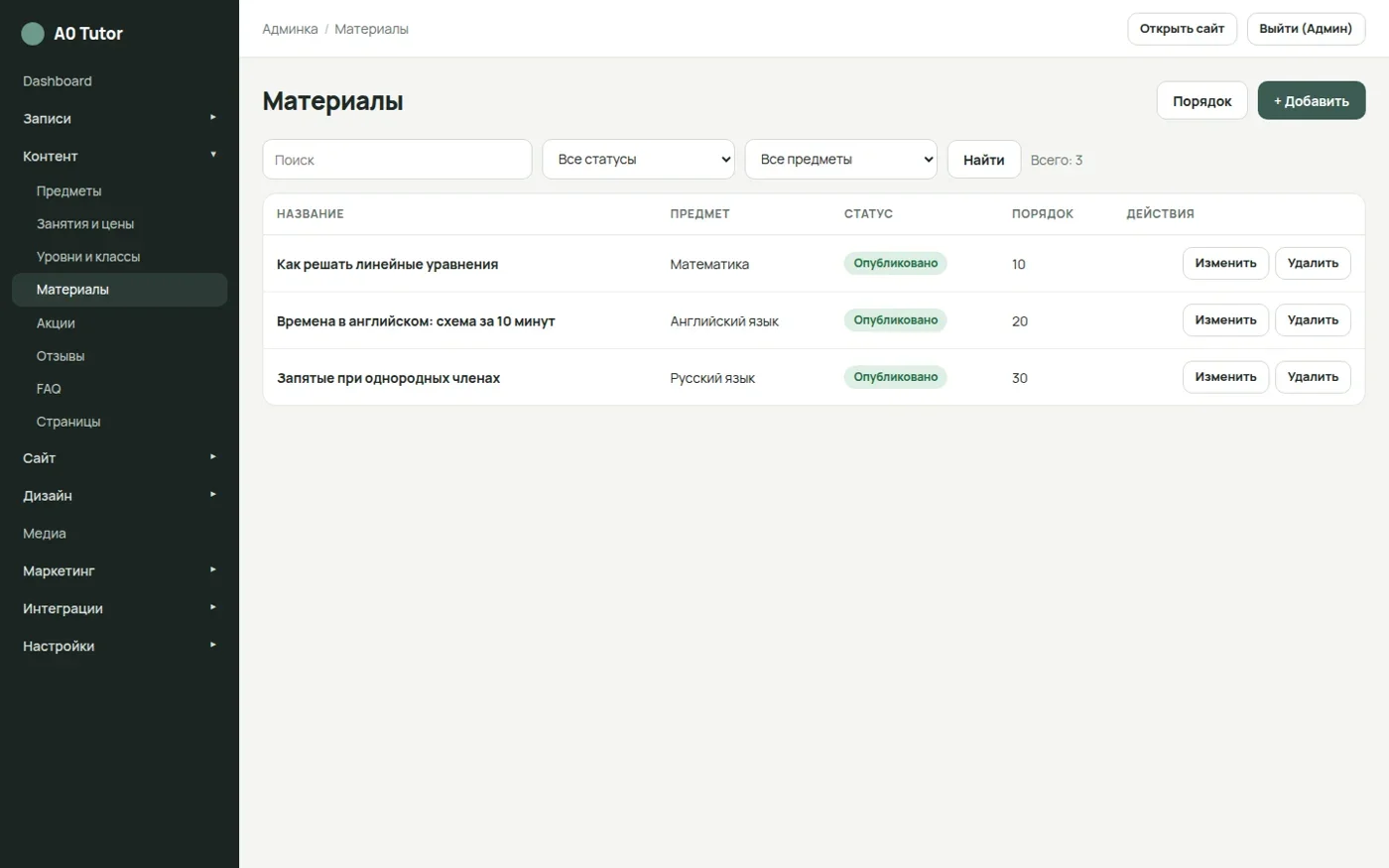The image size is (1389, 868).
Task: Click Опубликовано badge in Математика row
Action: pos(895,263)
